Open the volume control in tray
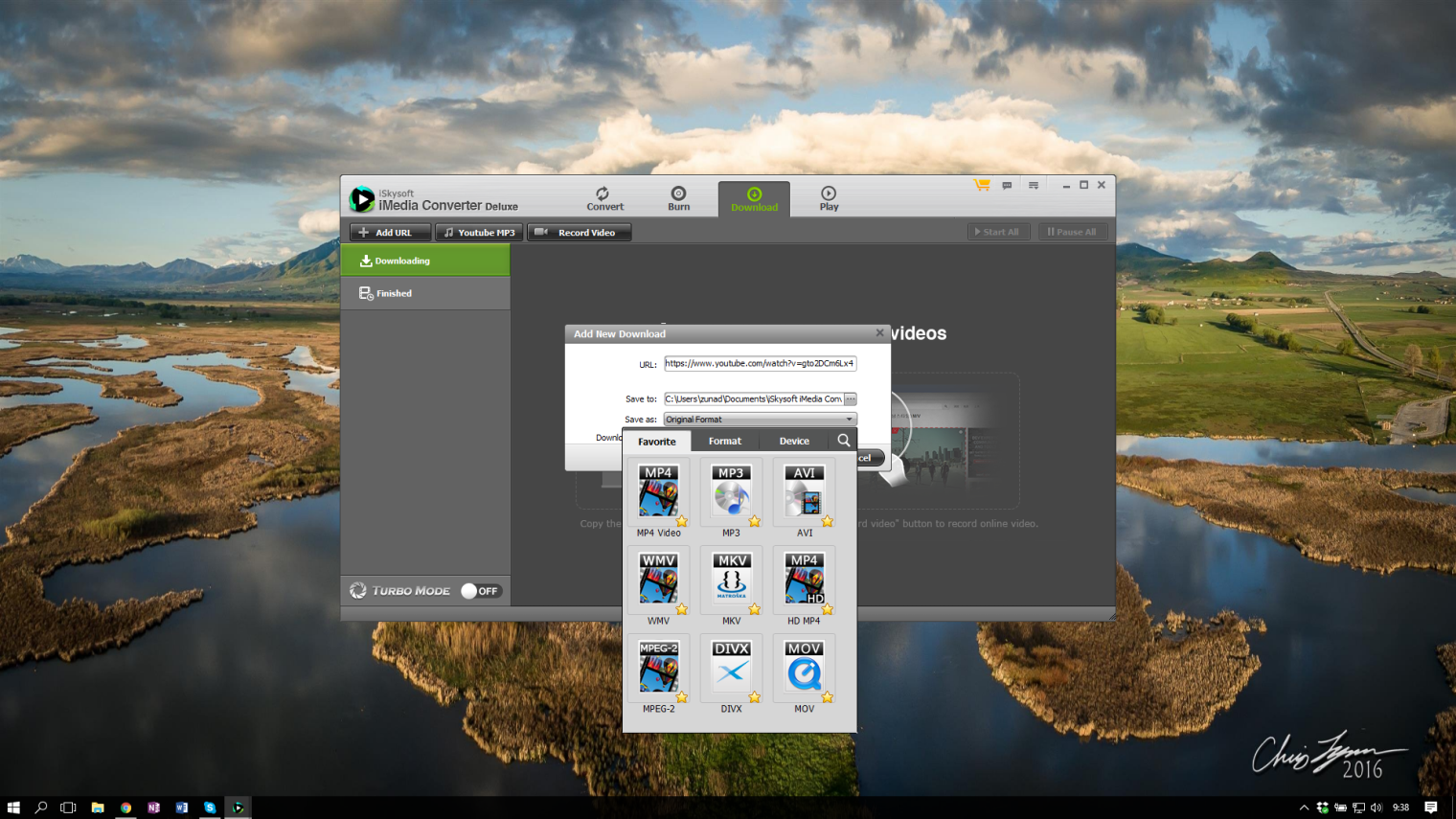The width and height of the screenshot is (1456, 819). tap(1376, 808)
